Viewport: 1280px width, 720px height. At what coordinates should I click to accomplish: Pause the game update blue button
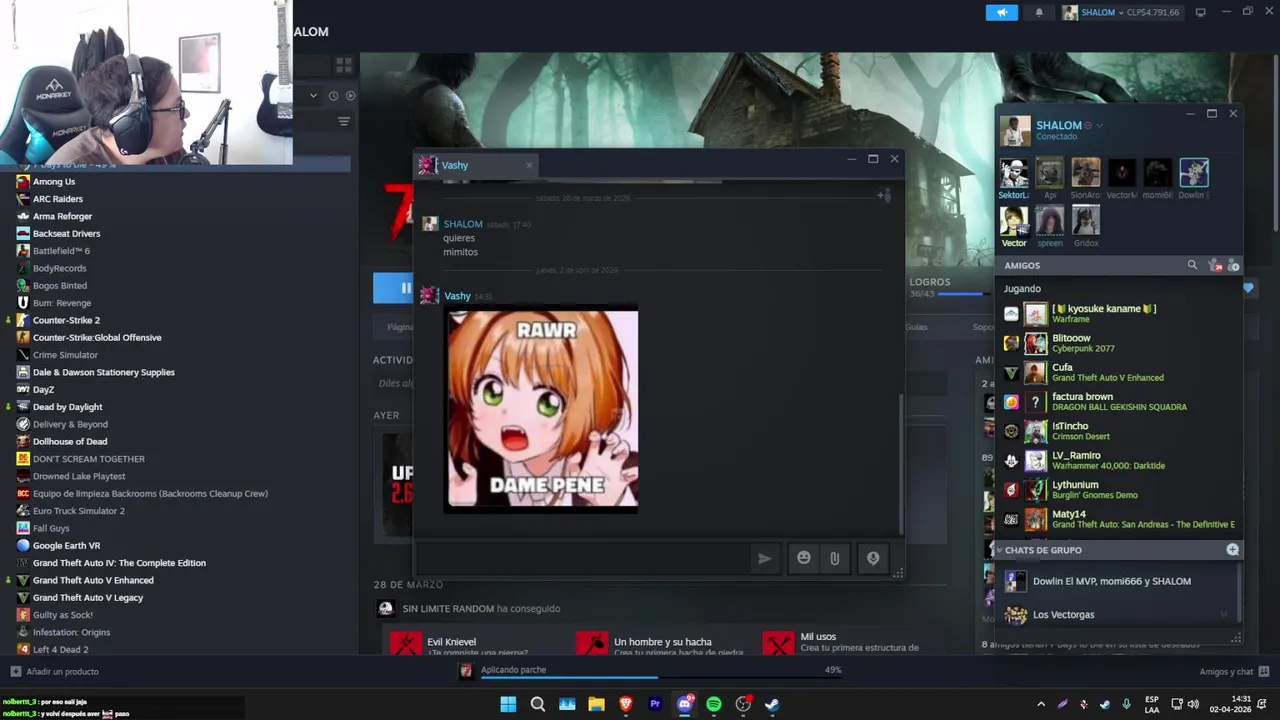pyautogui.click(x=394, y=288)
